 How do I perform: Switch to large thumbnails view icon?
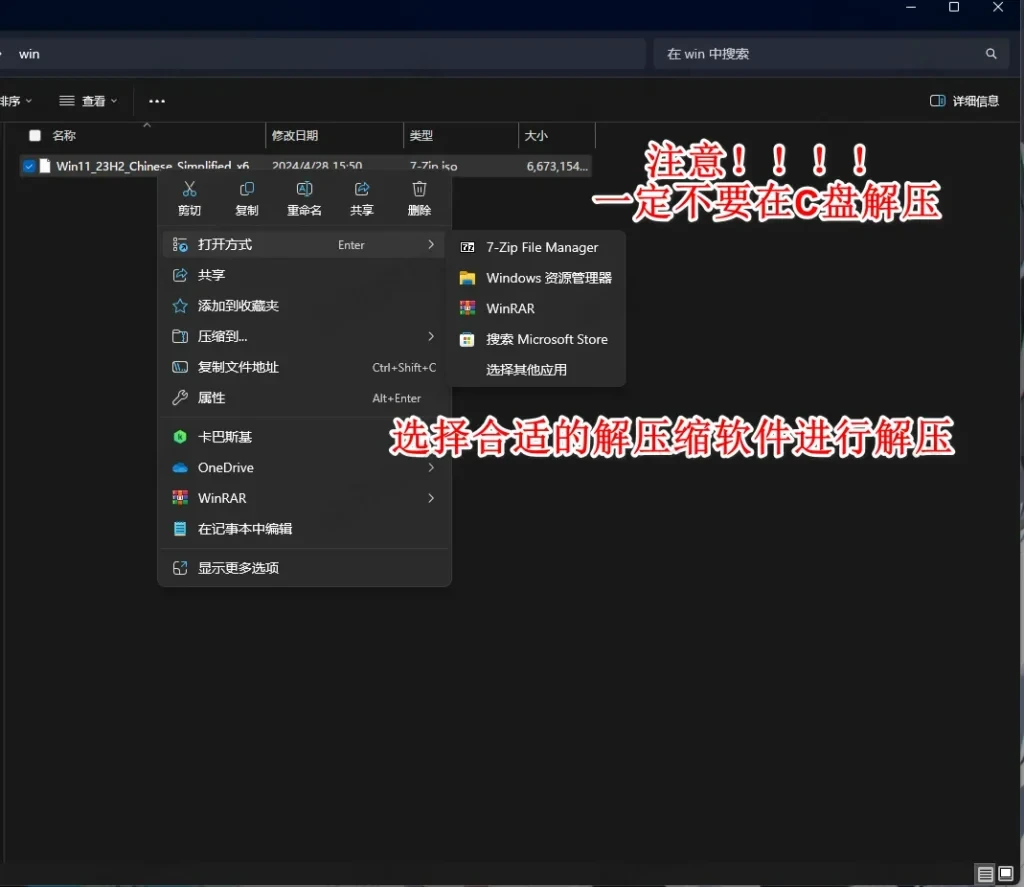[1006, 873]
